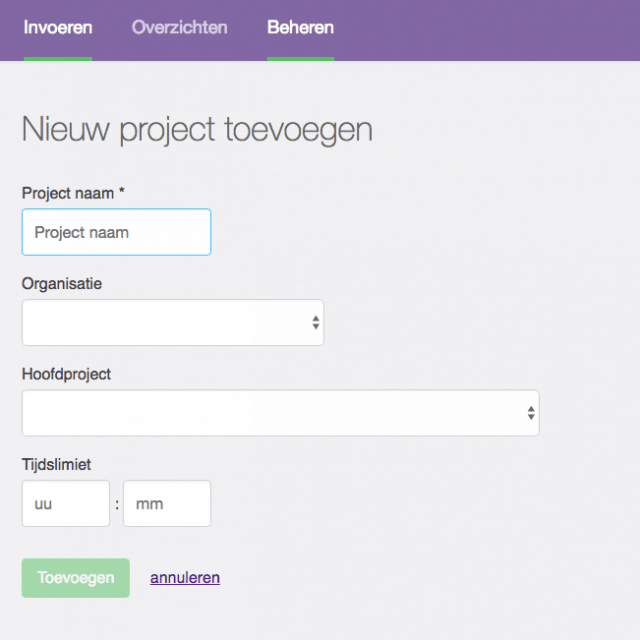640x640 pixels.
Task: Go to the Beheren tab
Action: coord(300,28)
